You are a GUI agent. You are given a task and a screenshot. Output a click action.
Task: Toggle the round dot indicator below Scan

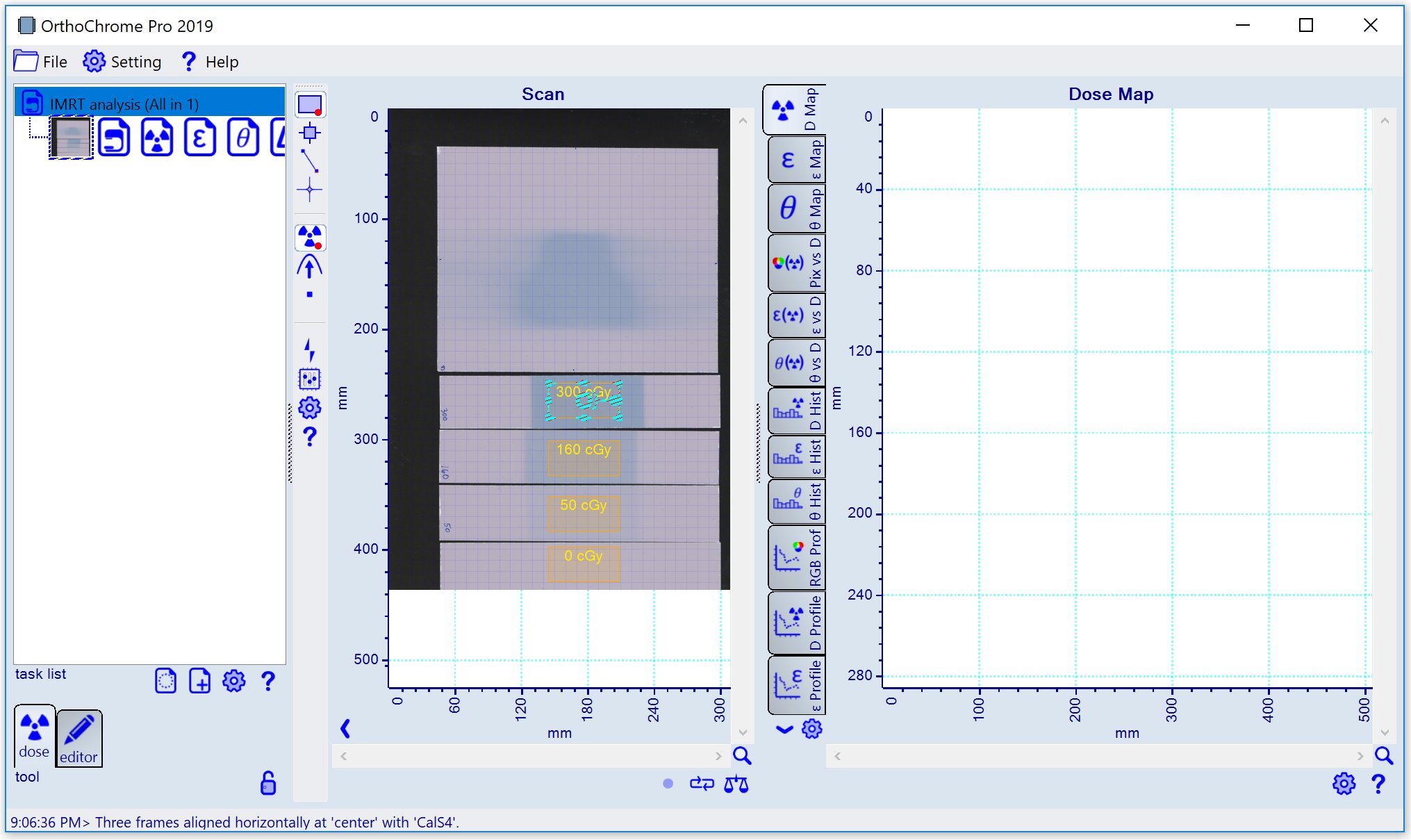point(668,784)
